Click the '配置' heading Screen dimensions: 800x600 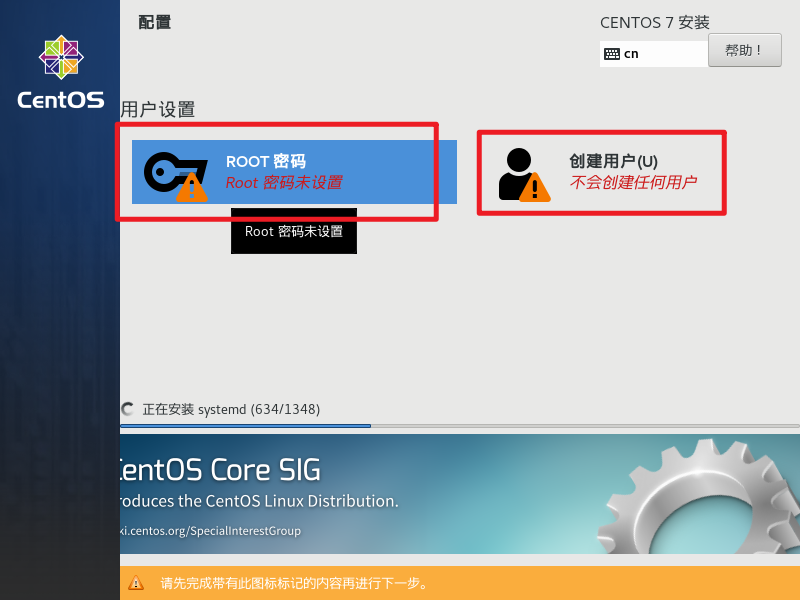[x=155, y=22]
